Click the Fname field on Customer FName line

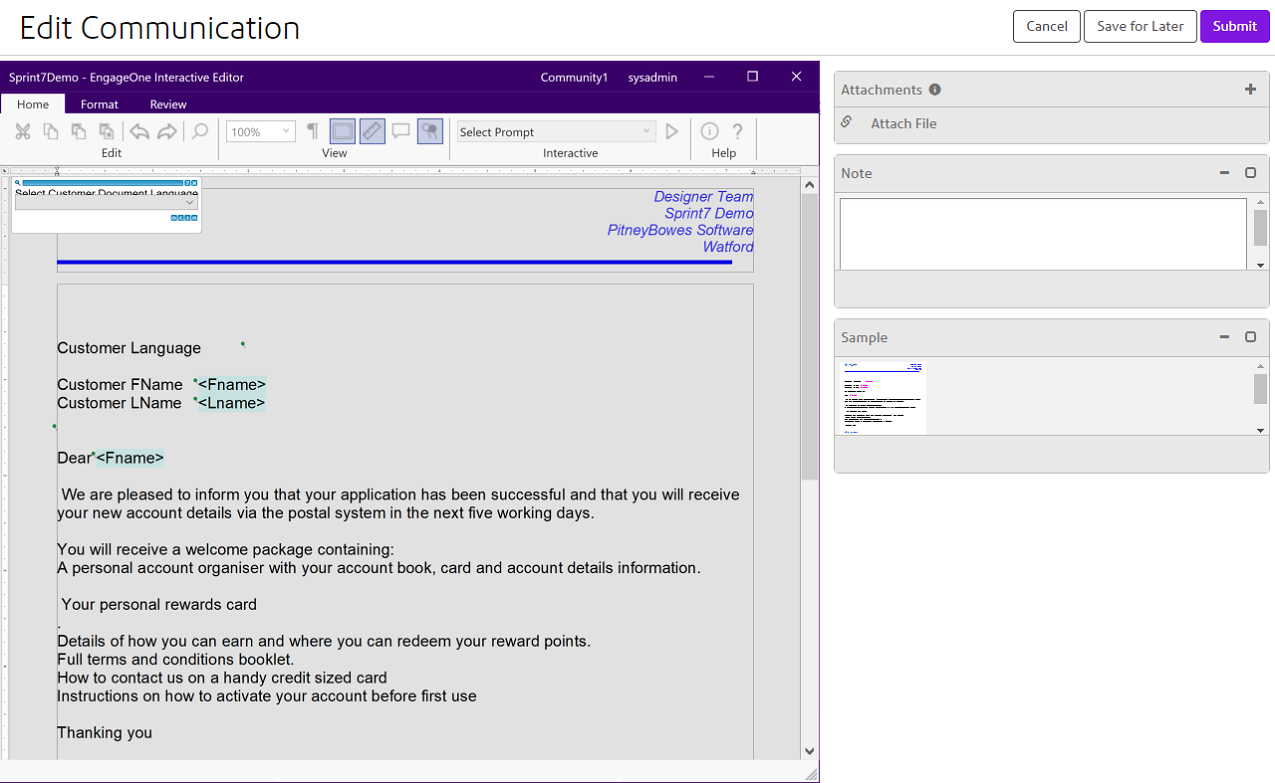pyautogui.click(x=232, y=385)
